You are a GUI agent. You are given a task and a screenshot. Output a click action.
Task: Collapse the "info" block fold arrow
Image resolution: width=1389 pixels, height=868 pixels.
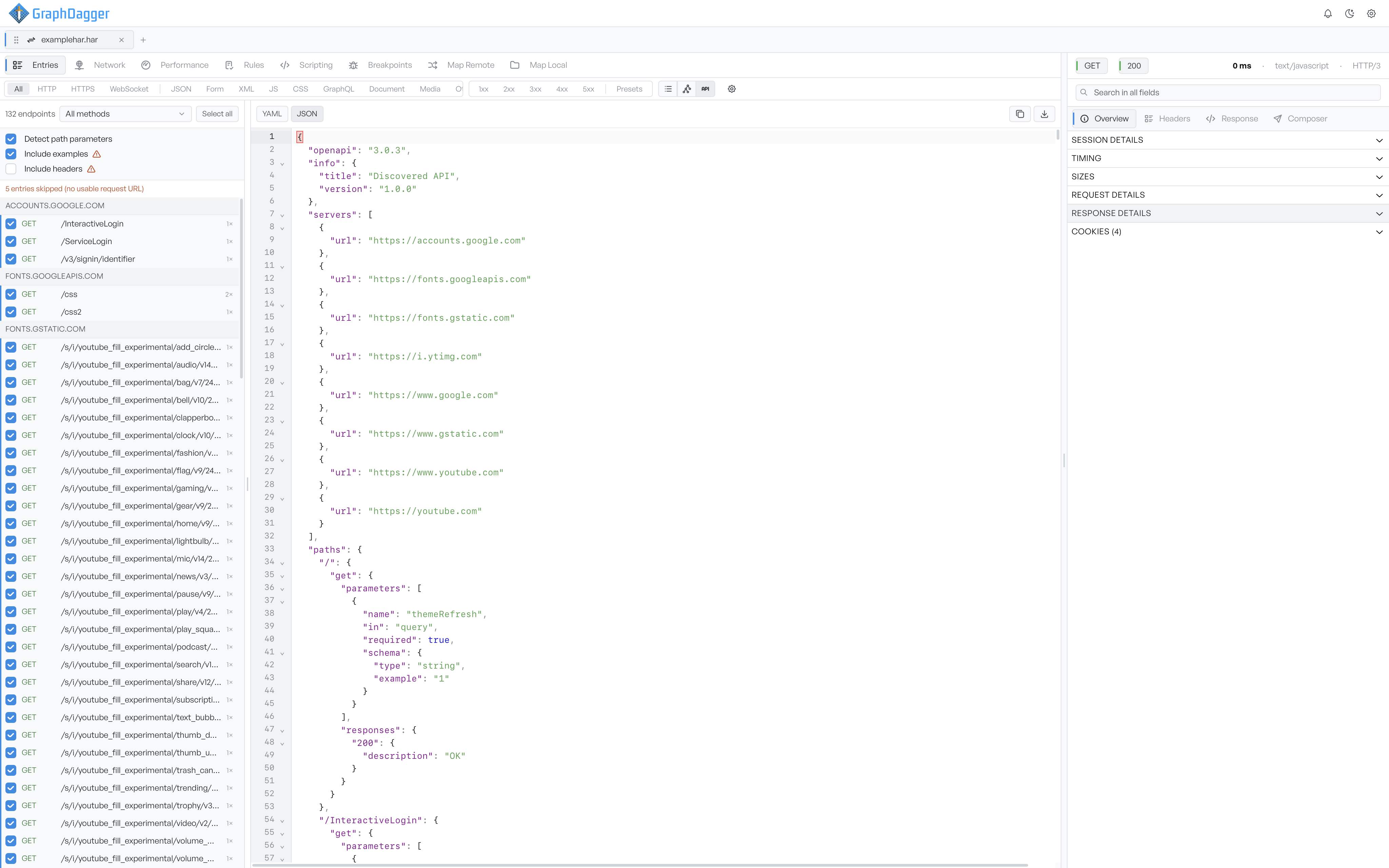click(x=282, y=164)
